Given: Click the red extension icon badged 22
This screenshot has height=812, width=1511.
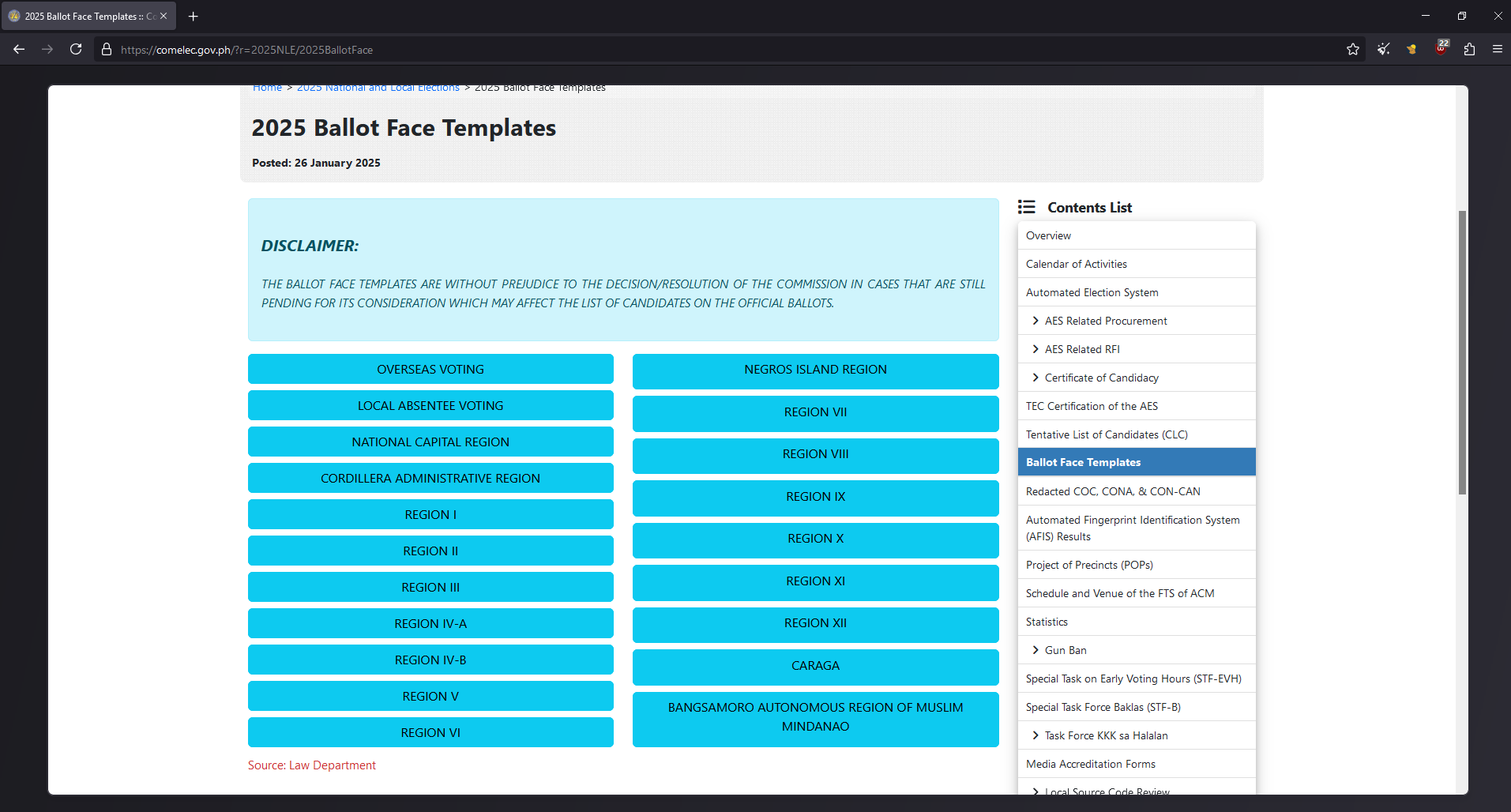Looking at the screenshot, I should pos(1441,47).
